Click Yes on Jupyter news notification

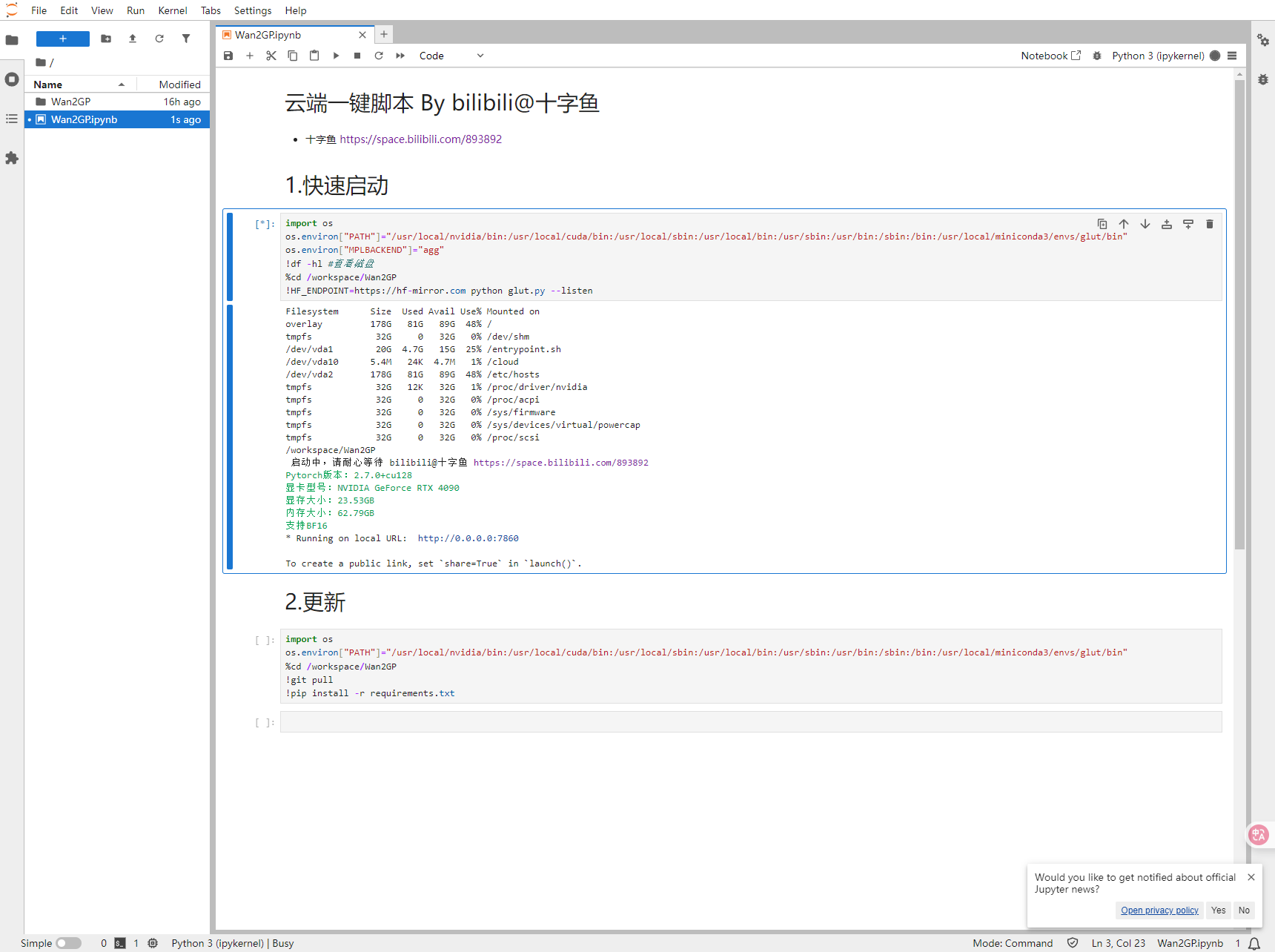1218,910
